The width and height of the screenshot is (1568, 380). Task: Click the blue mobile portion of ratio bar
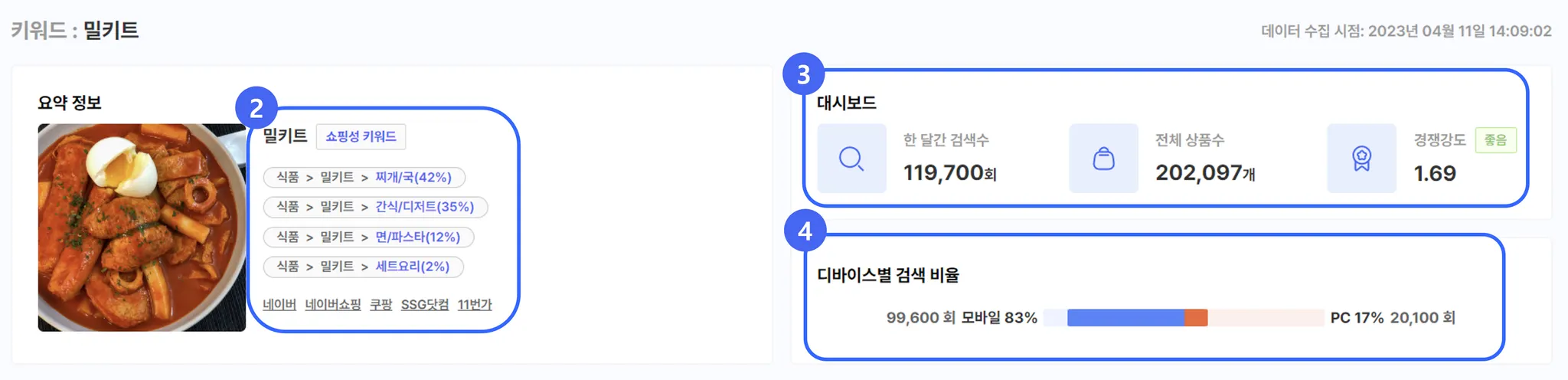[1125, 317]
